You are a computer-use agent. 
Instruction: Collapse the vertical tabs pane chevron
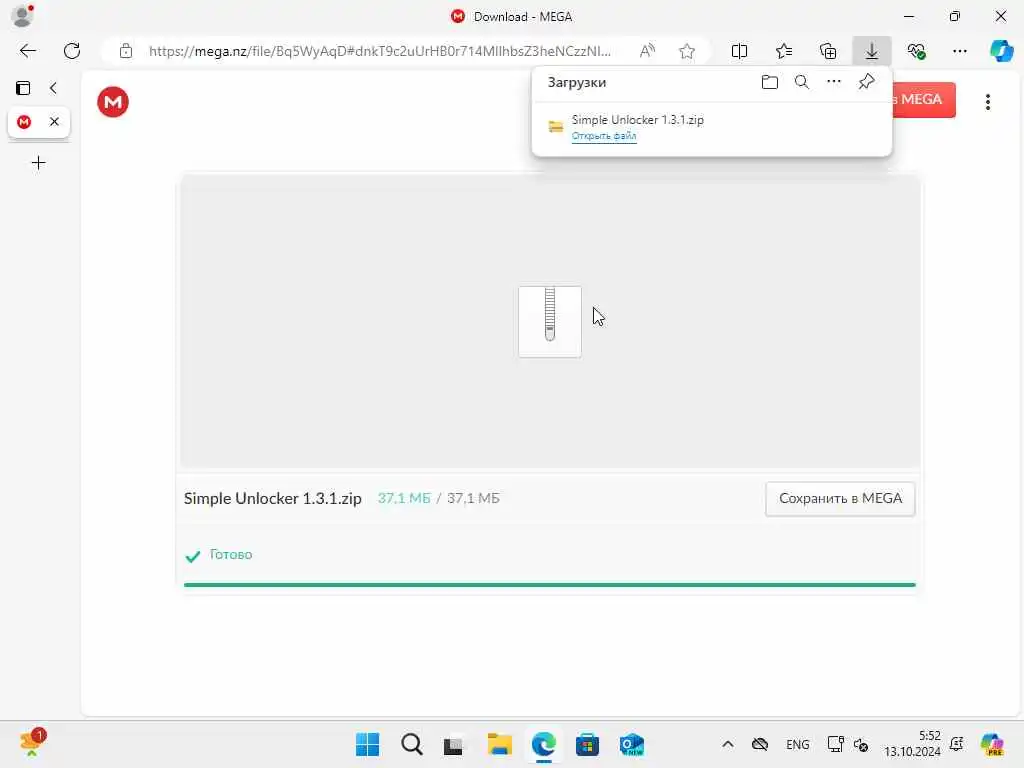[54, 88]
